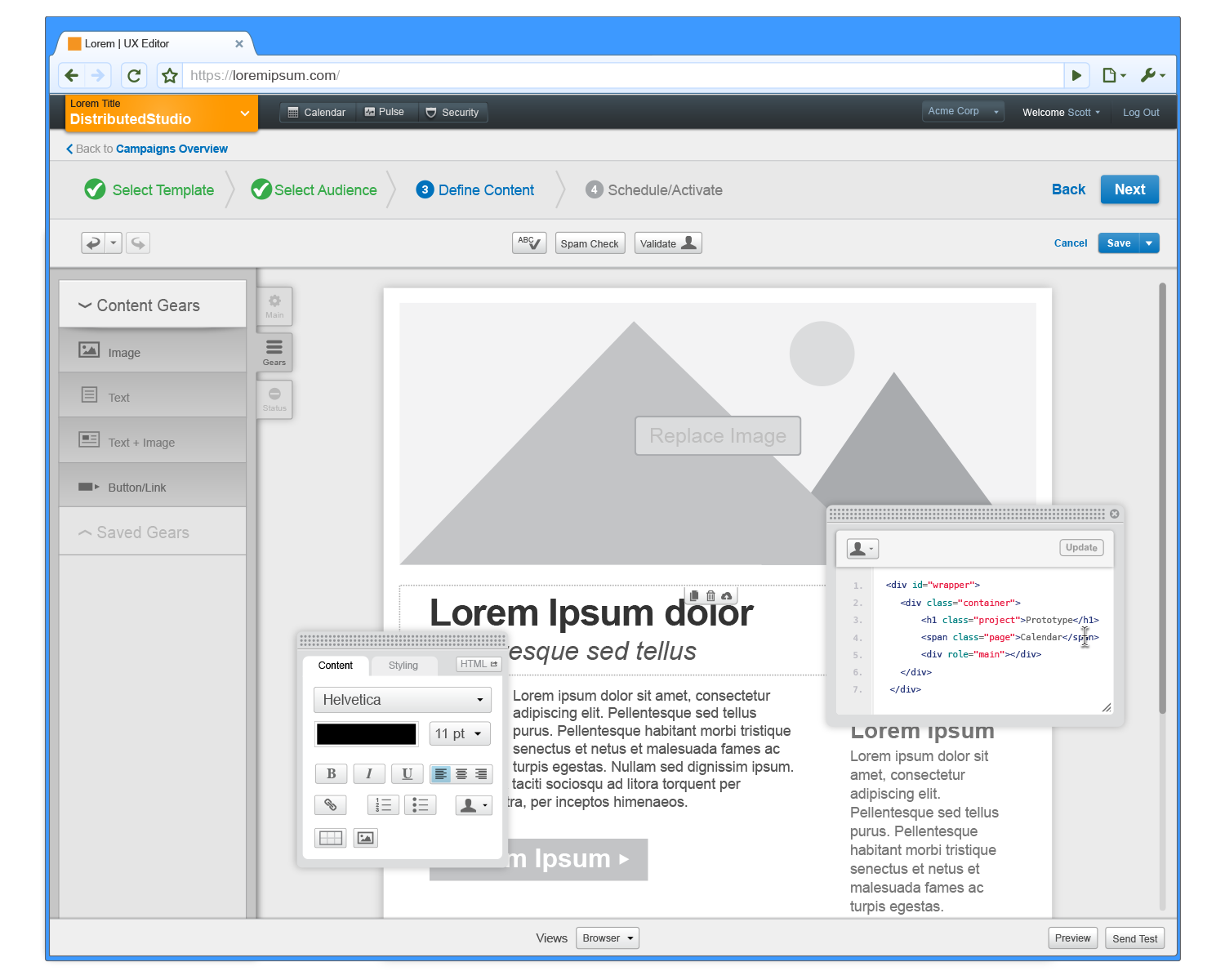Select the Text + Image gear
Viewport: 1225px width, 980px height.
[153, 441]
